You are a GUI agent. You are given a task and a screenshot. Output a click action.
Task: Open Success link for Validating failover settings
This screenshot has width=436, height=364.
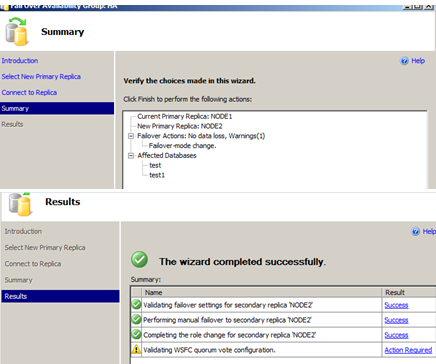[396, 305]
